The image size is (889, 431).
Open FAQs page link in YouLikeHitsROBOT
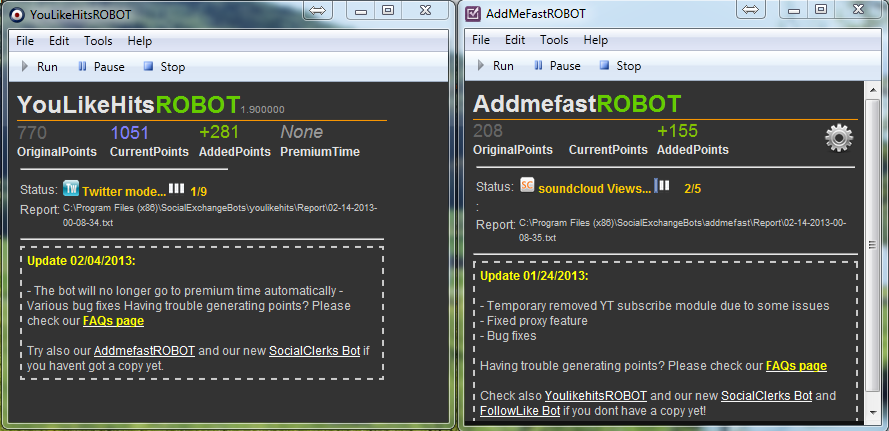coord(113,321)
